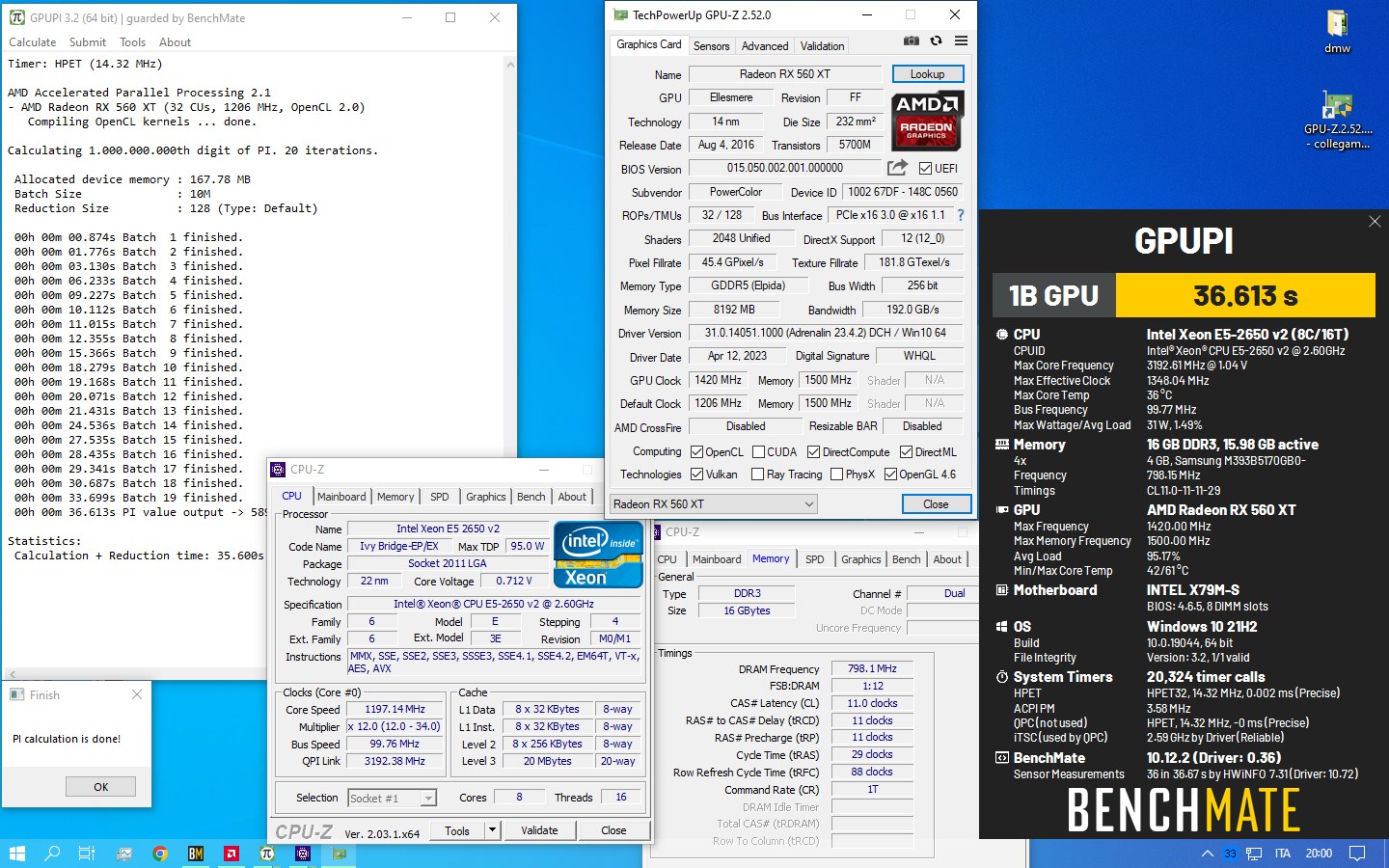Maximize the GPUPI 3.2 window
Screen dimensions: 1389x868
450,17
